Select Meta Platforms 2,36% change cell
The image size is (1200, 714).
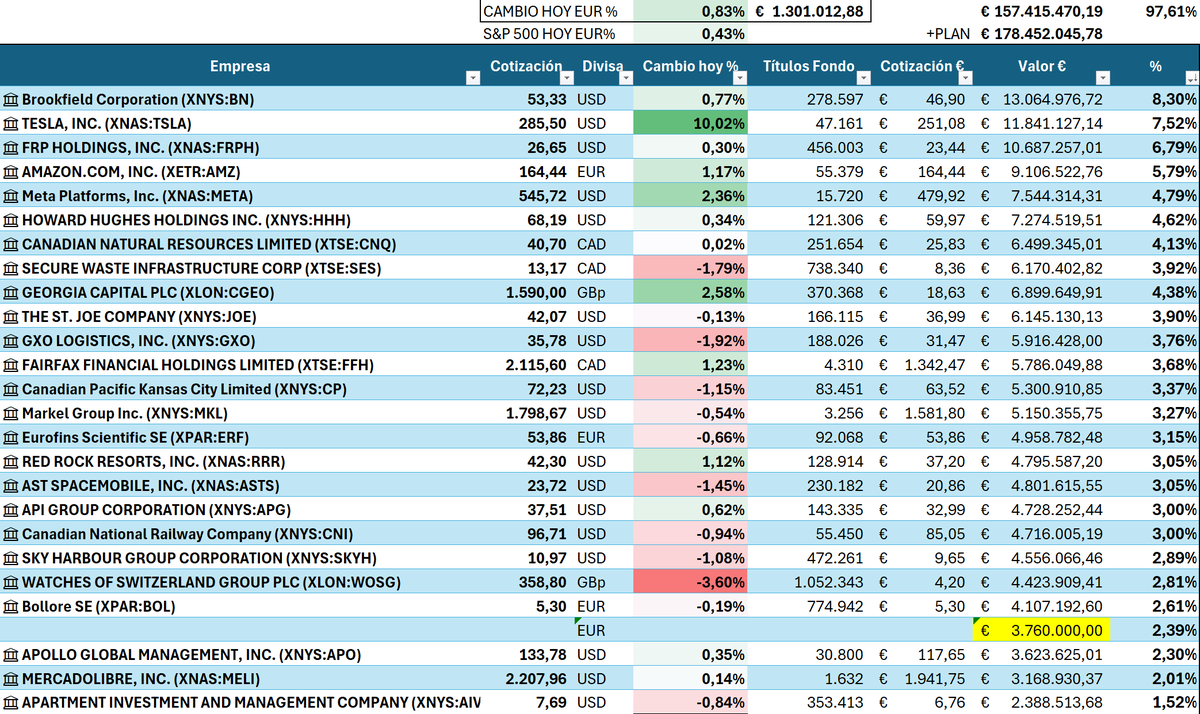(691, 196)
